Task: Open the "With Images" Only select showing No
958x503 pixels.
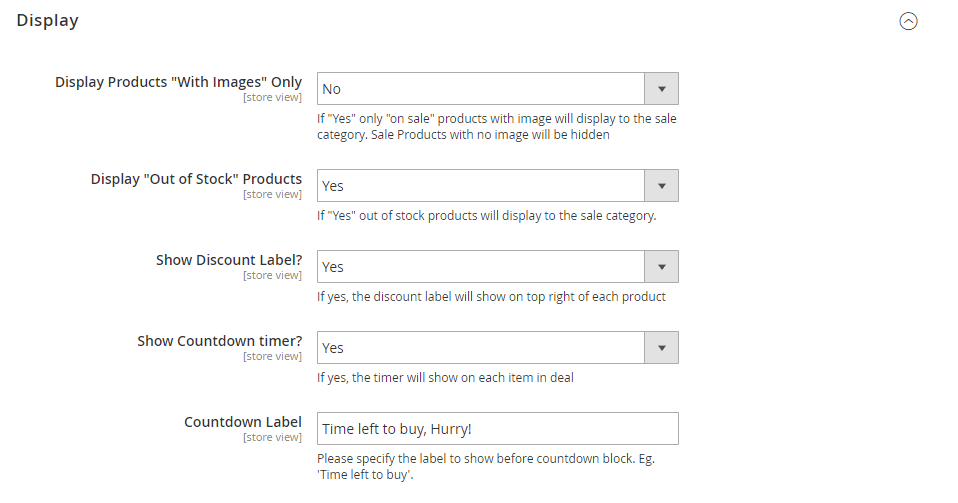Action: [480, 89]
